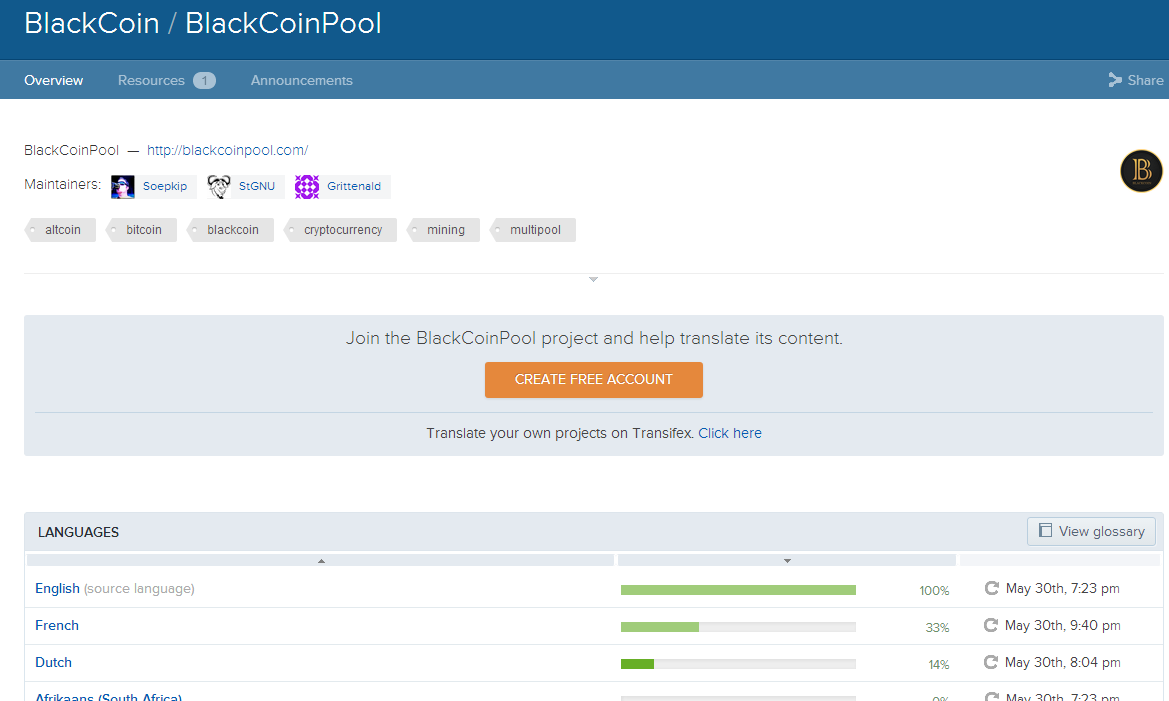Click the BlackCoin project logo

point(1141,171)
